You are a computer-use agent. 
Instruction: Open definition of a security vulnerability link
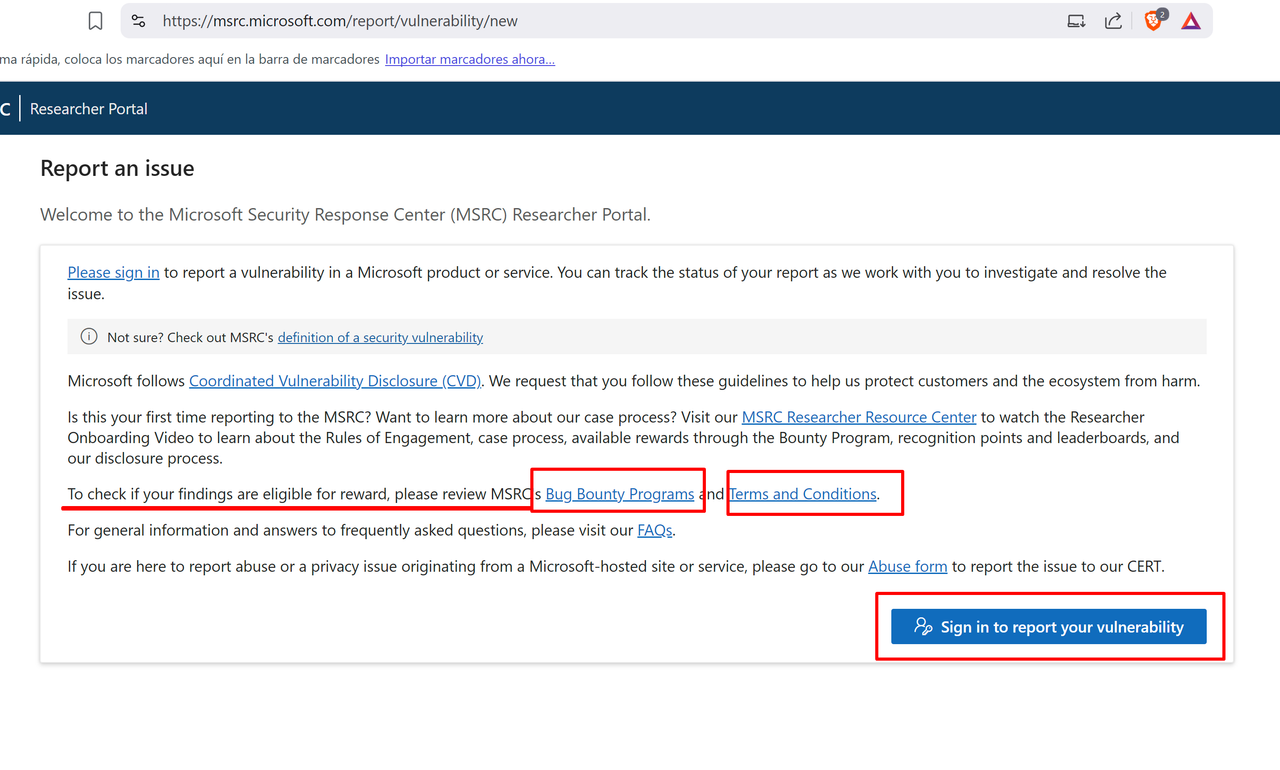click(x=380, y=338)
